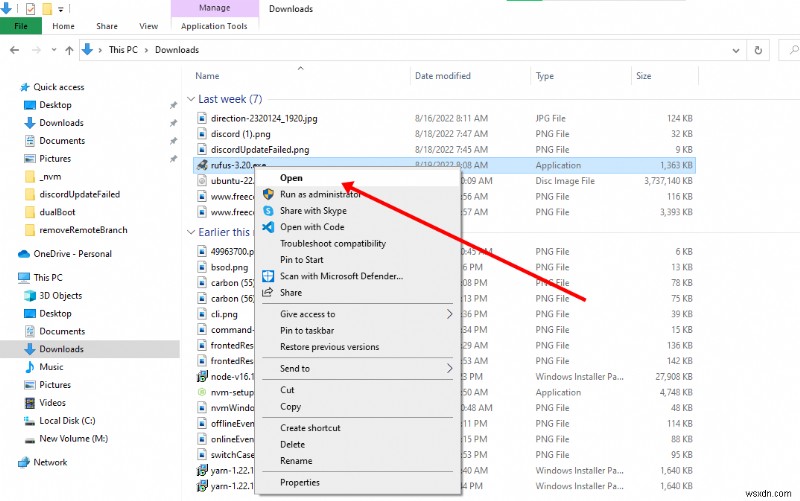Open the View ribbon tab
The height and width of the screenshot is (501, 800).
click(148, 26)
